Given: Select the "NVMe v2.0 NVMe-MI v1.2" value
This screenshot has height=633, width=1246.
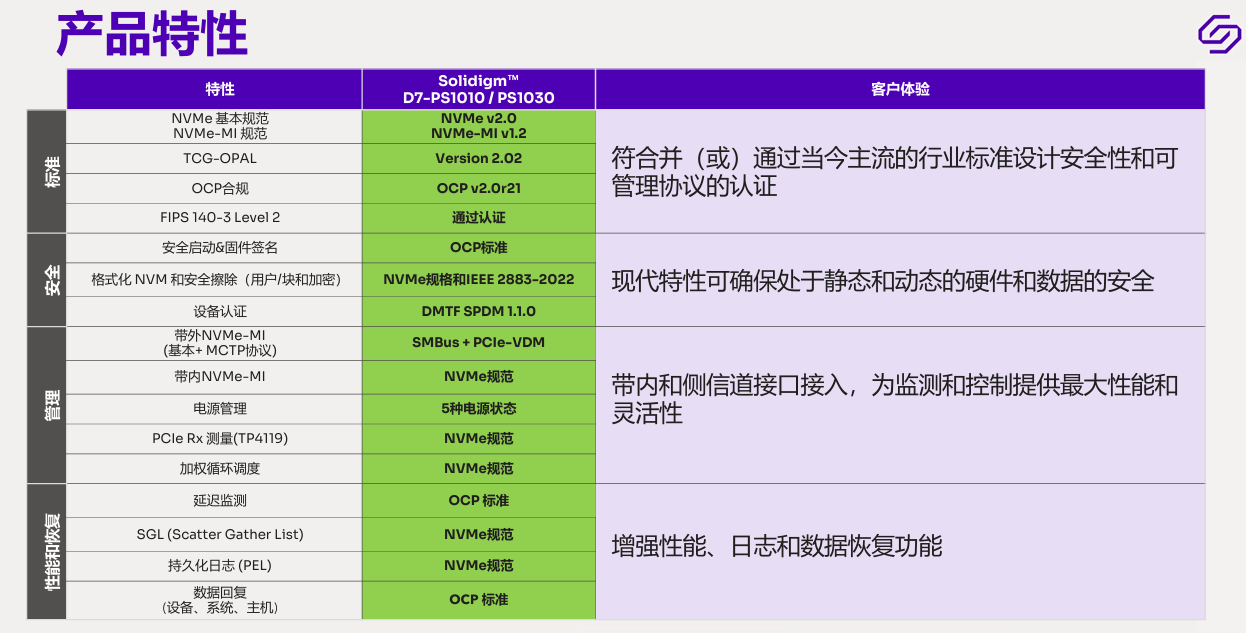Looking at the screenshot, I should 478,126.
